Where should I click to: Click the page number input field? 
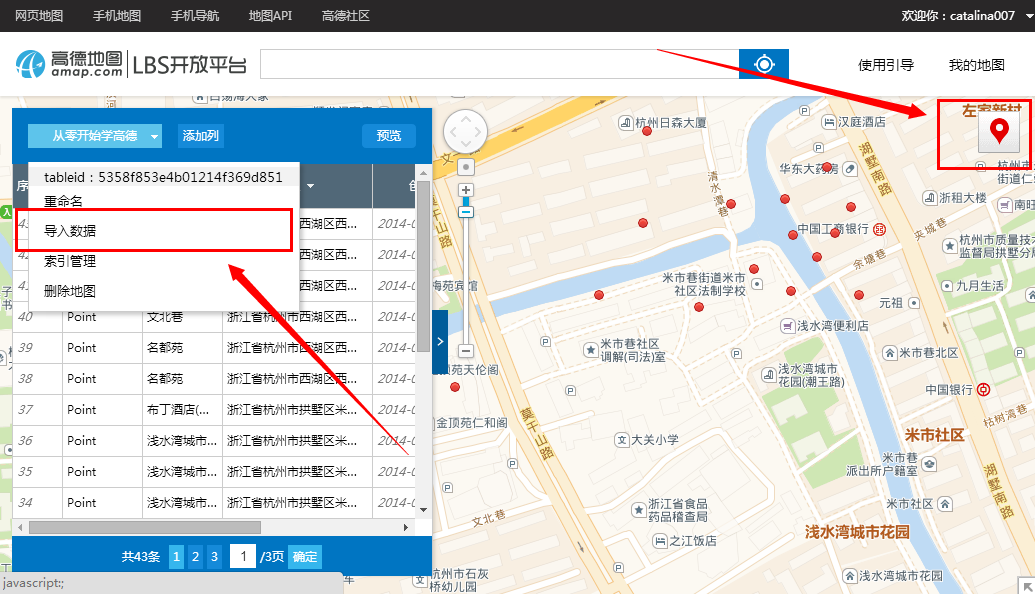tap(243, 556)
